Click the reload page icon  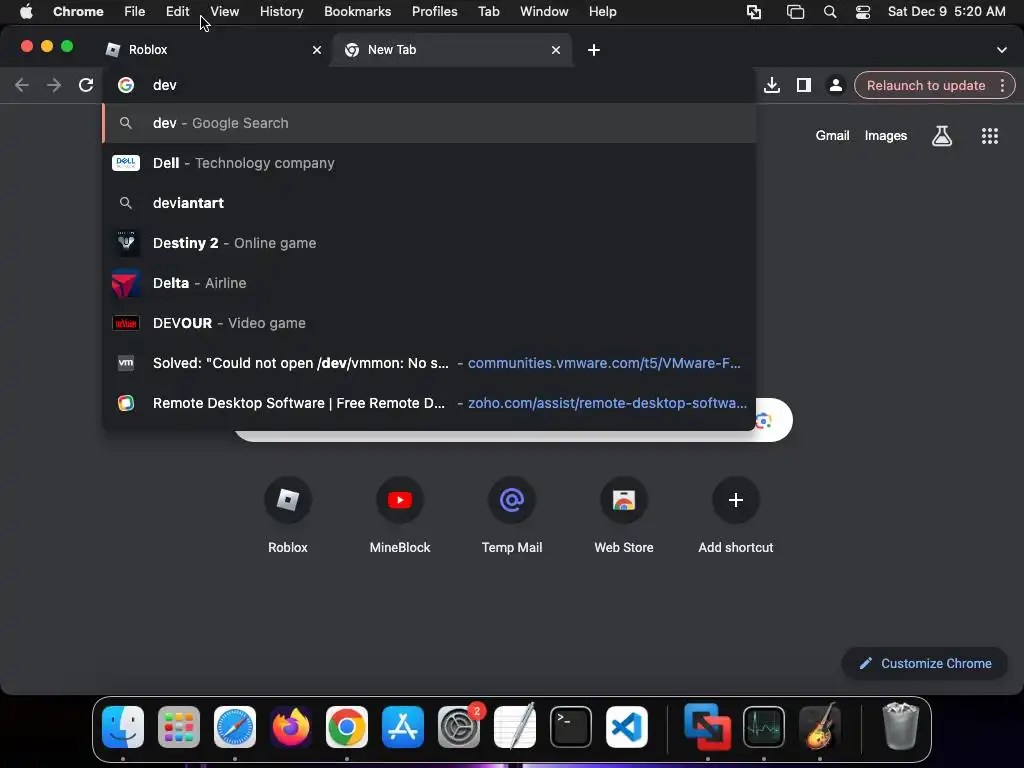coord(86,85)
